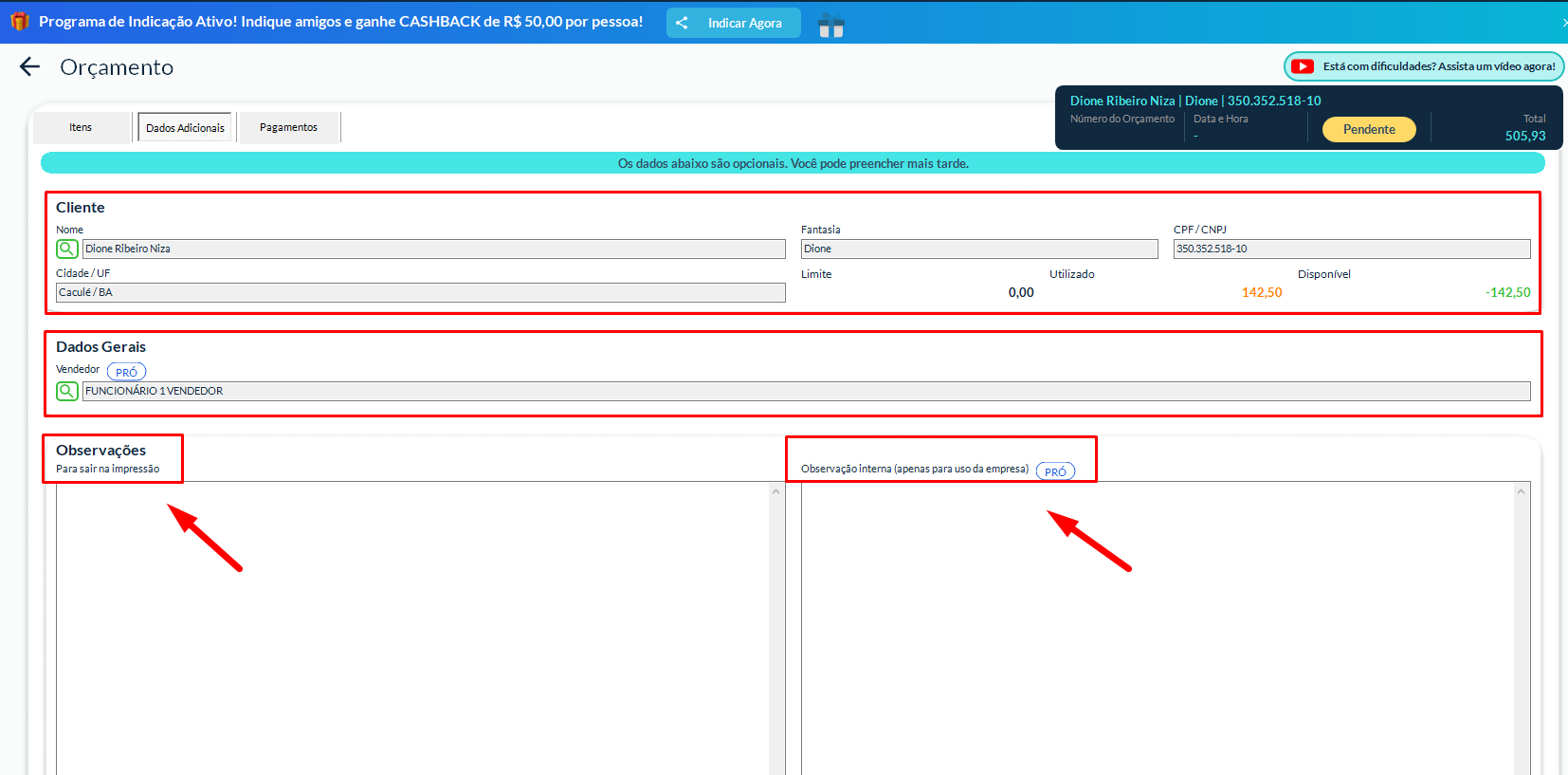Click into the internal observation text area

1157,626
